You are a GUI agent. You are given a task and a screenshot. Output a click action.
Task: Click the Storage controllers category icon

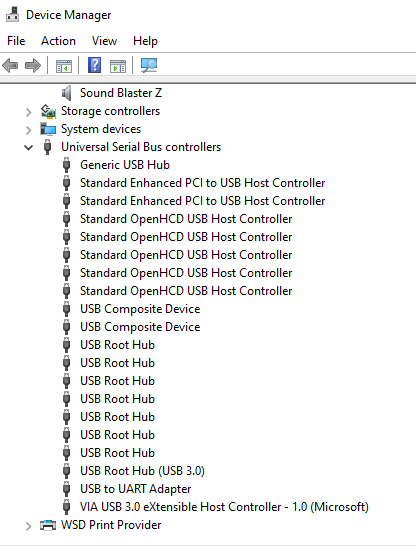(x=48, y=111)
